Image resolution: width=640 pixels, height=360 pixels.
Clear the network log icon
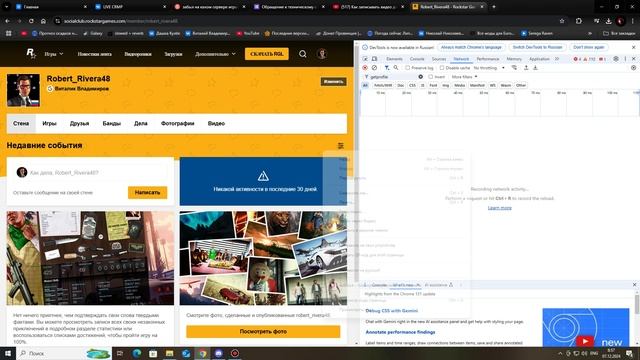[x=374, y=68]
